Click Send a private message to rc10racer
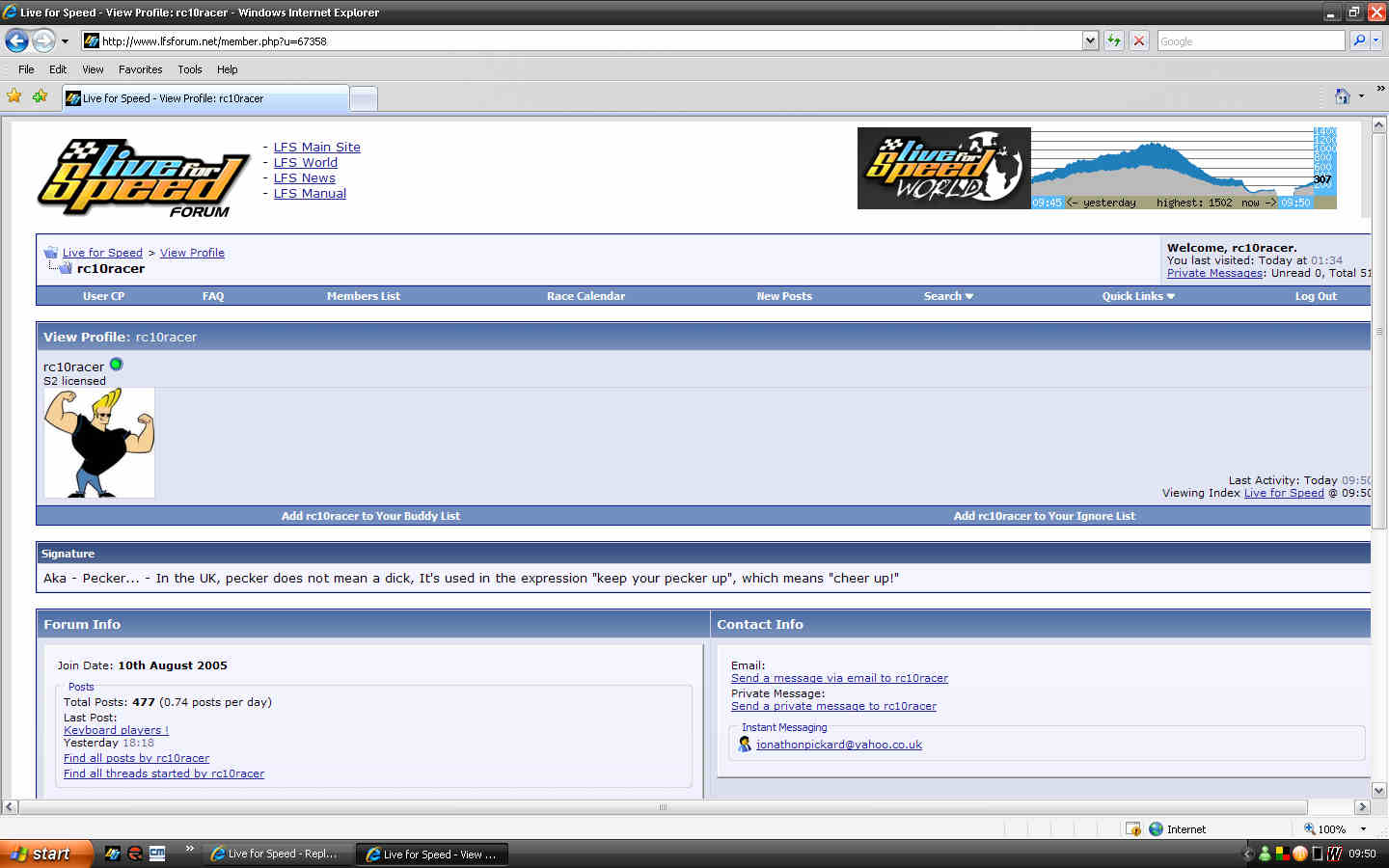 (x=833, y=706)
